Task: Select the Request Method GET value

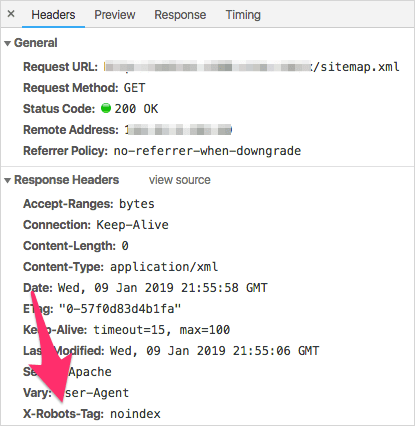Action: coord(134,88)
